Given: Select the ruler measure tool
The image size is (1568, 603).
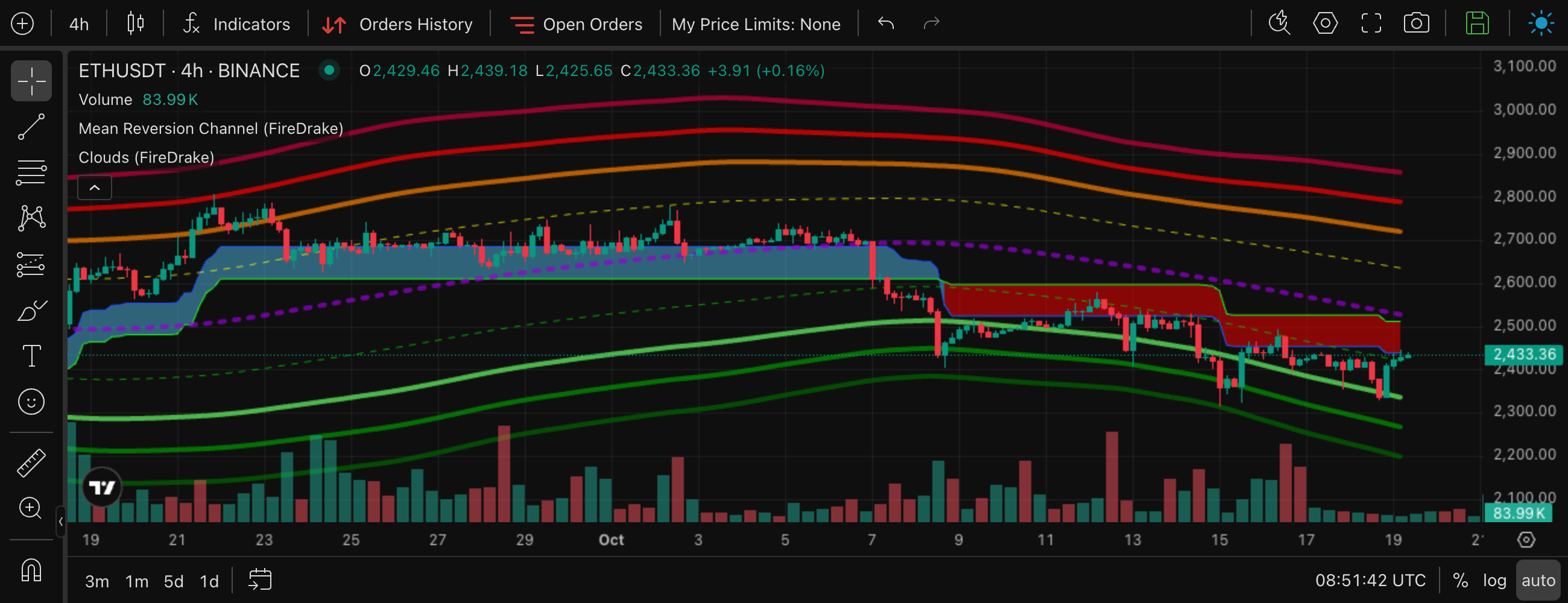Looking at the screenshot, I should (31, 463).
